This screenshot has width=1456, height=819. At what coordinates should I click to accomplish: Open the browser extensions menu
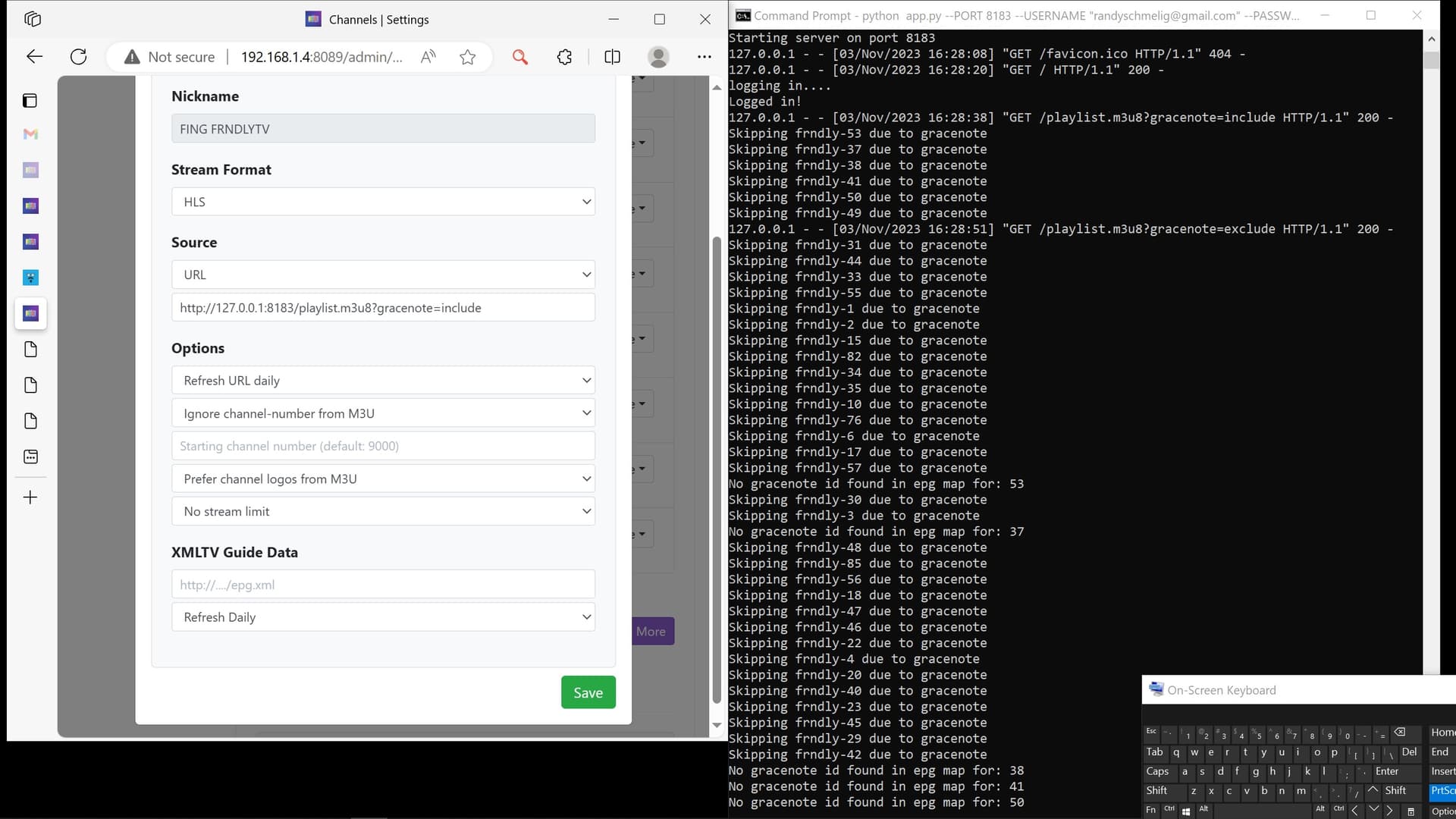564,57
